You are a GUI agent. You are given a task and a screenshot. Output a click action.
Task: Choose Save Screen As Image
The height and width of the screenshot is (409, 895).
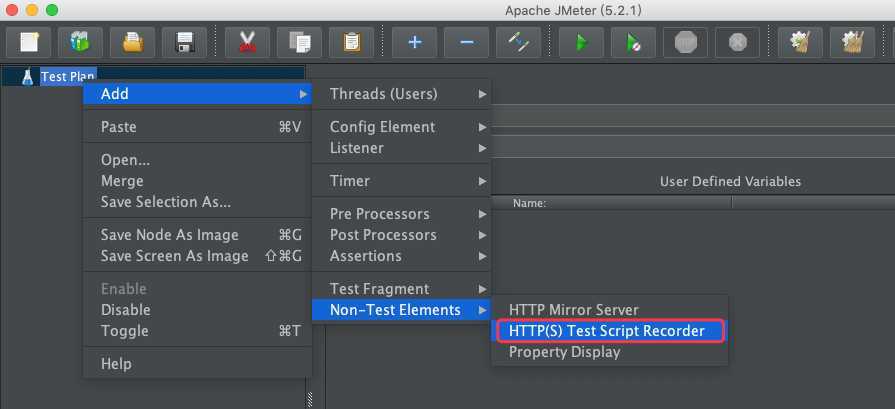pos(197,256)
